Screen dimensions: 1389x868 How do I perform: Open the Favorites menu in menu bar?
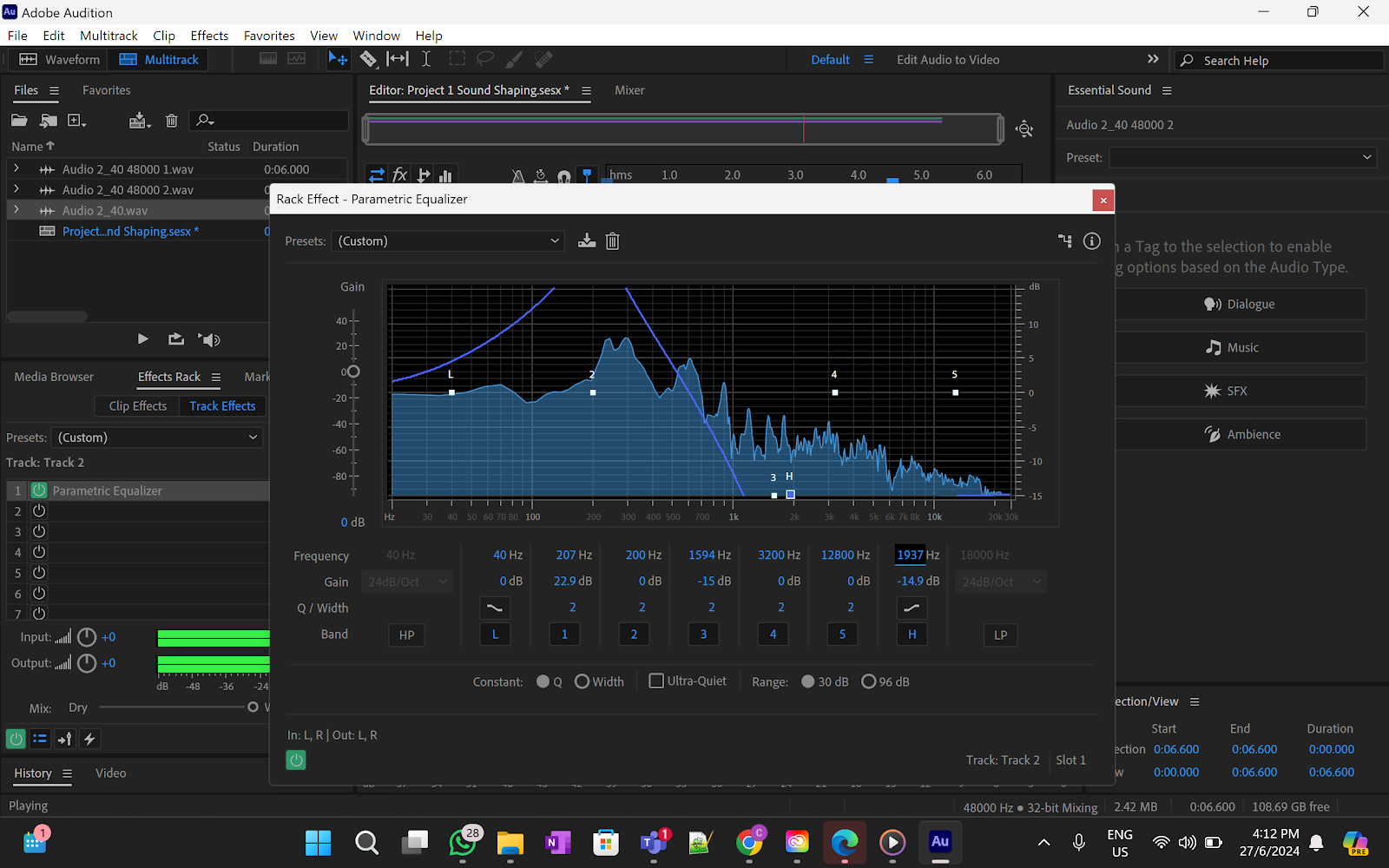point(269,36)
